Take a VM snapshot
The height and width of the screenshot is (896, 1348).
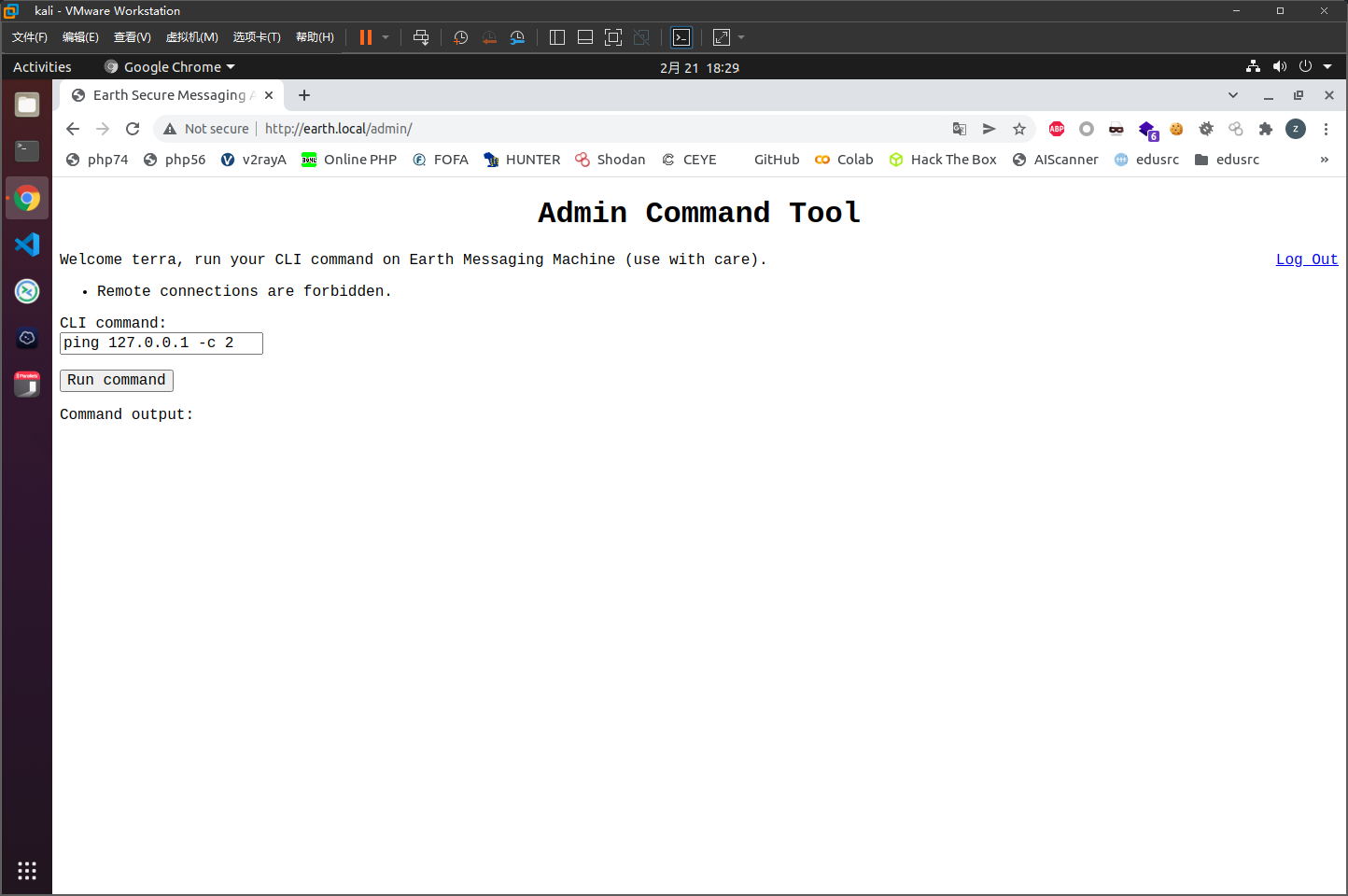[460, 37]
